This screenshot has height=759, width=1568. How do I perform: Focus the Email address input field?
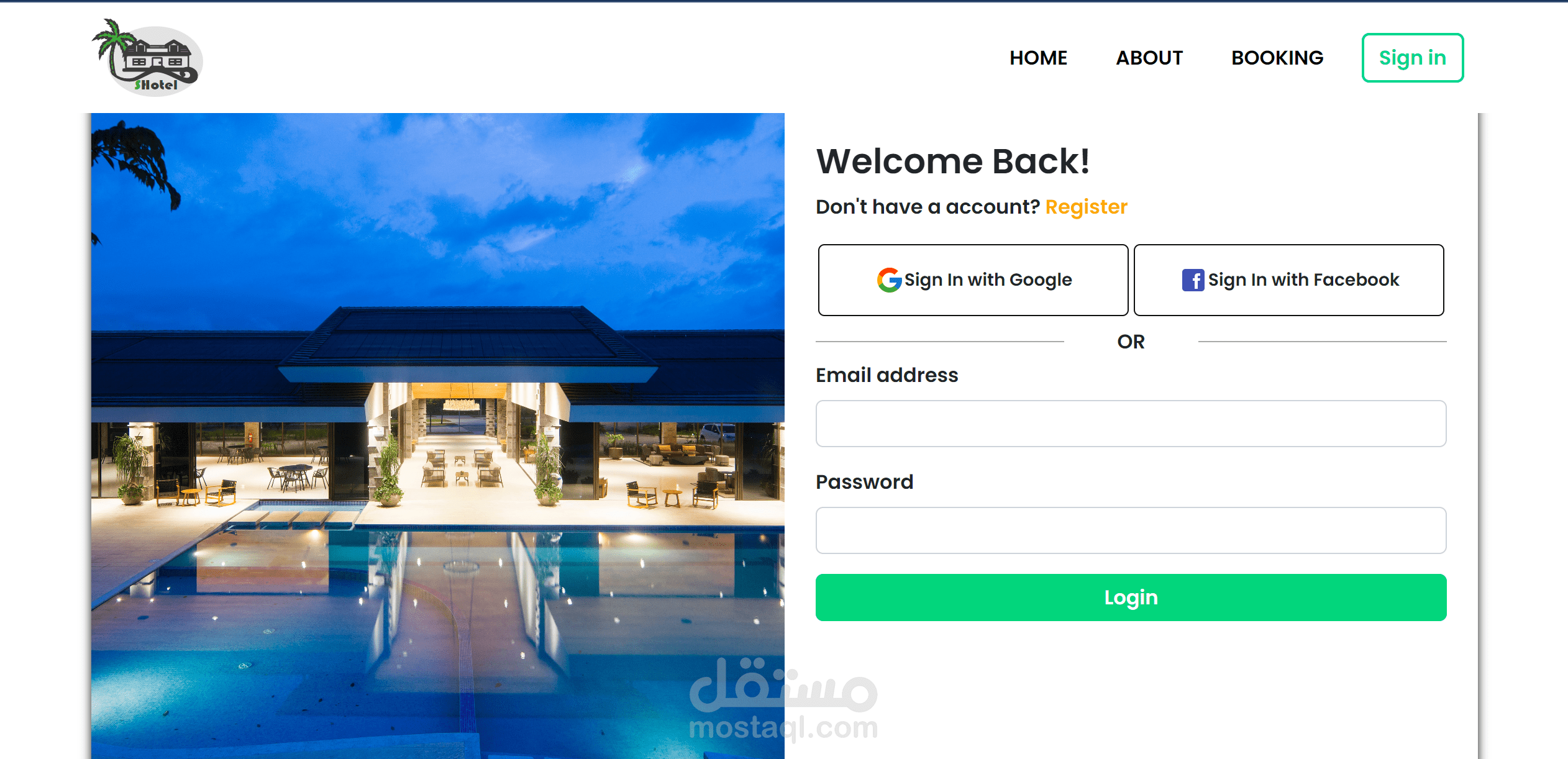pyautogui.click(x=1131, y=424)
